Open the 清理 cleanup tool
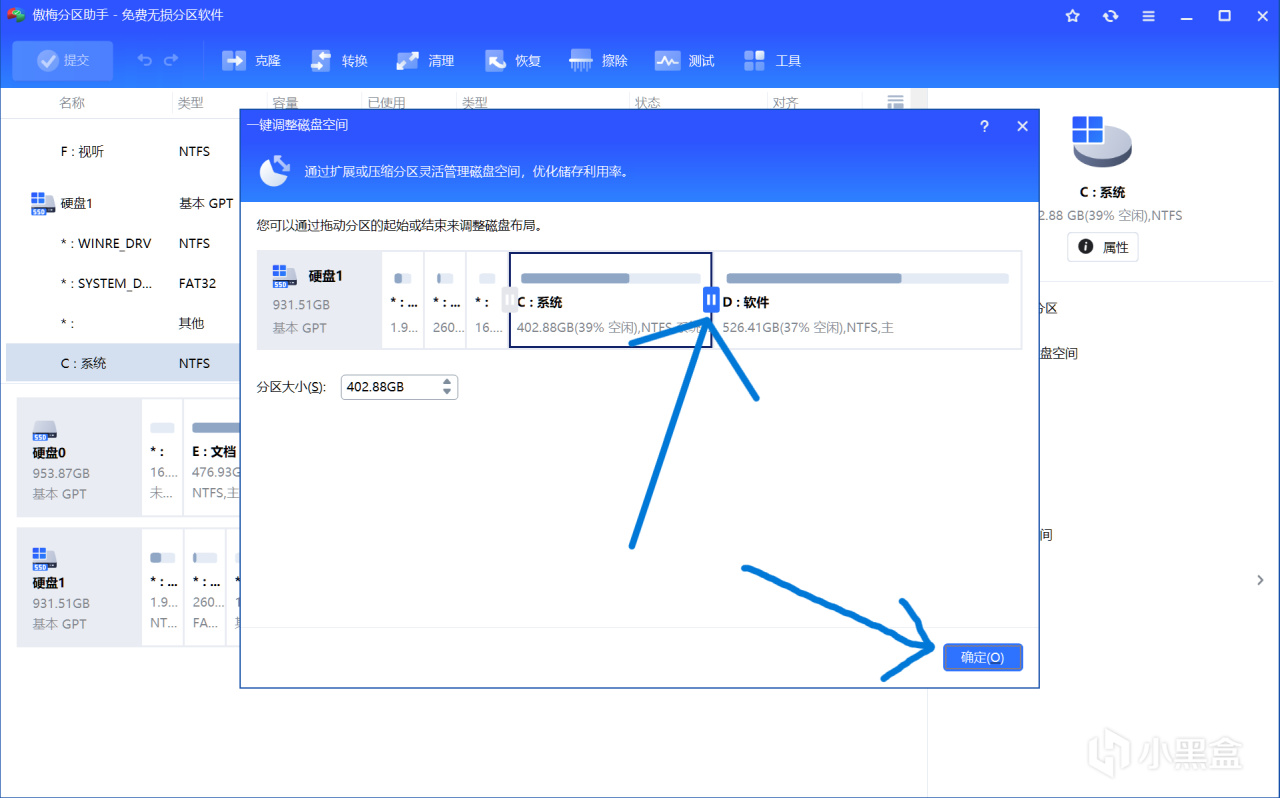This screenshot has width=1280, height=798. [425, 61]
